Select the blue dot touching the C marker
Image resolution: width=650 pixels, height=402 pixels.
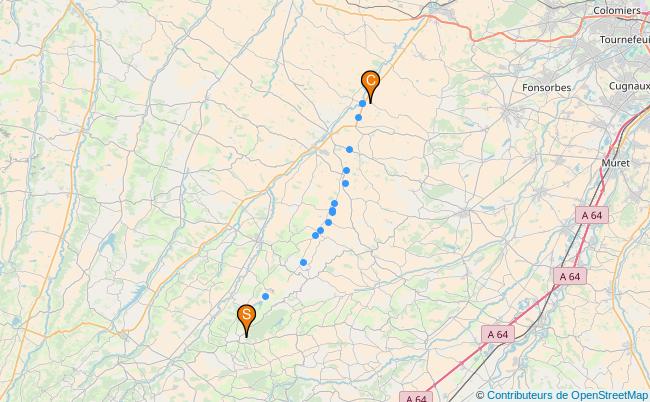point(362,103)
